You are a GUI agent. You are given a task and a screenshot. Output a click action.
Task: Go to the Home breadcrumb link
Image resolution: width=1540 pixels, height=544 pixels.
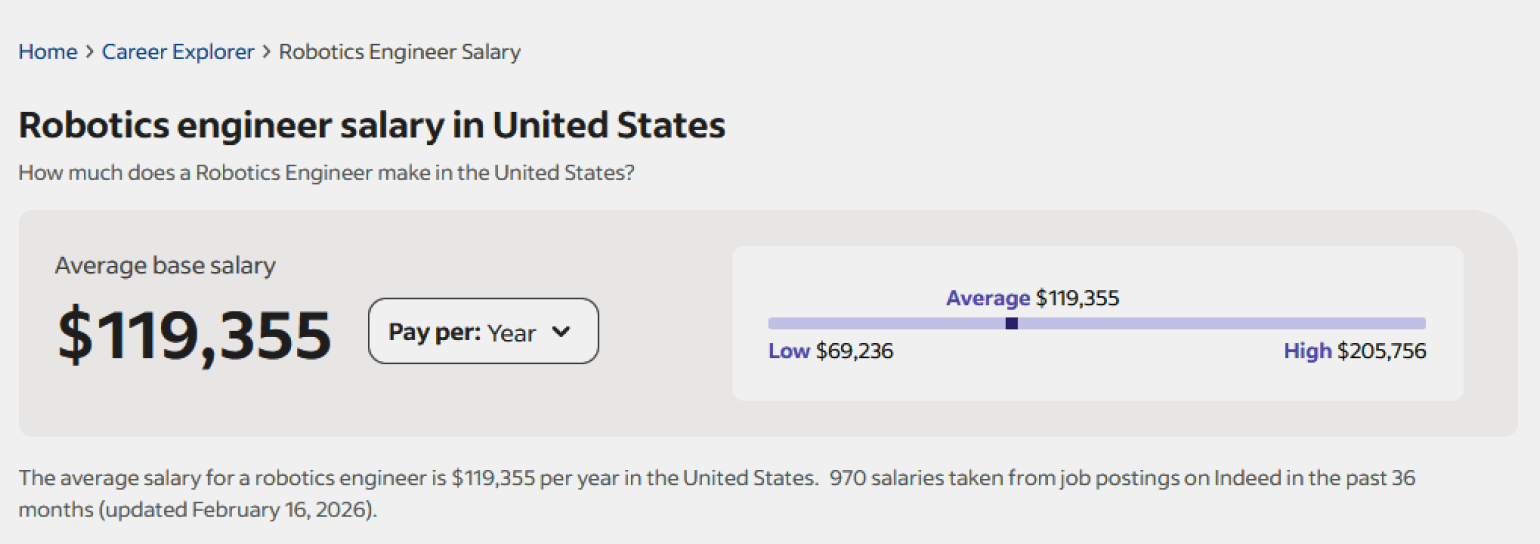48,52
